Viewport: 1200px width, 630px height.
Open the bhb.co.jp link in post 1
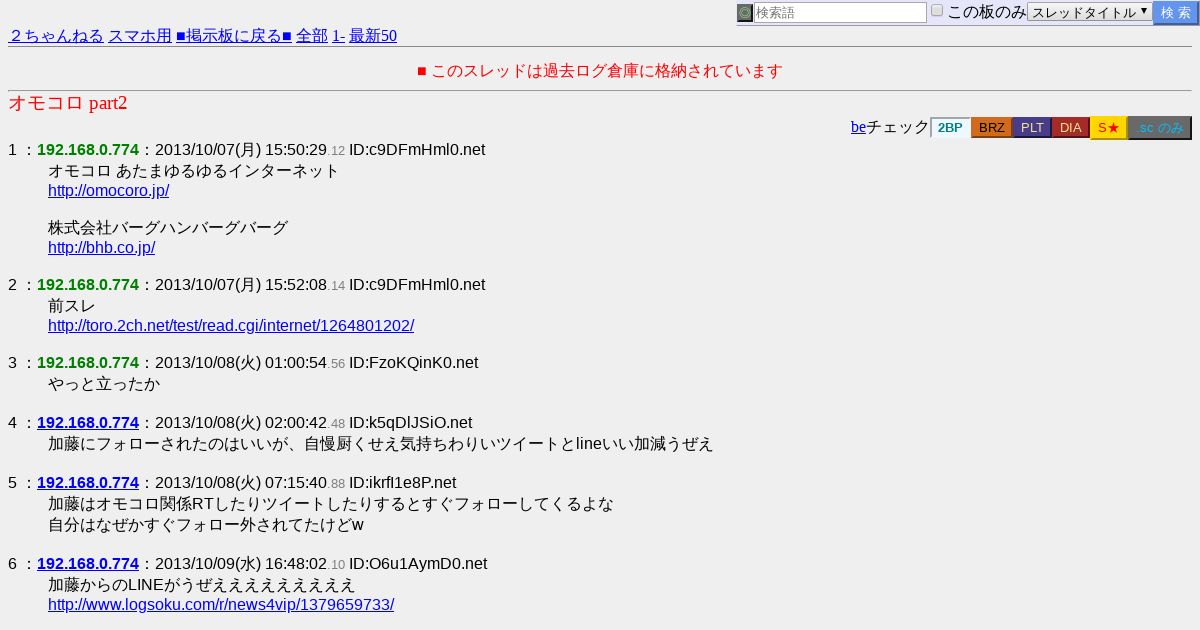[101, 247]
